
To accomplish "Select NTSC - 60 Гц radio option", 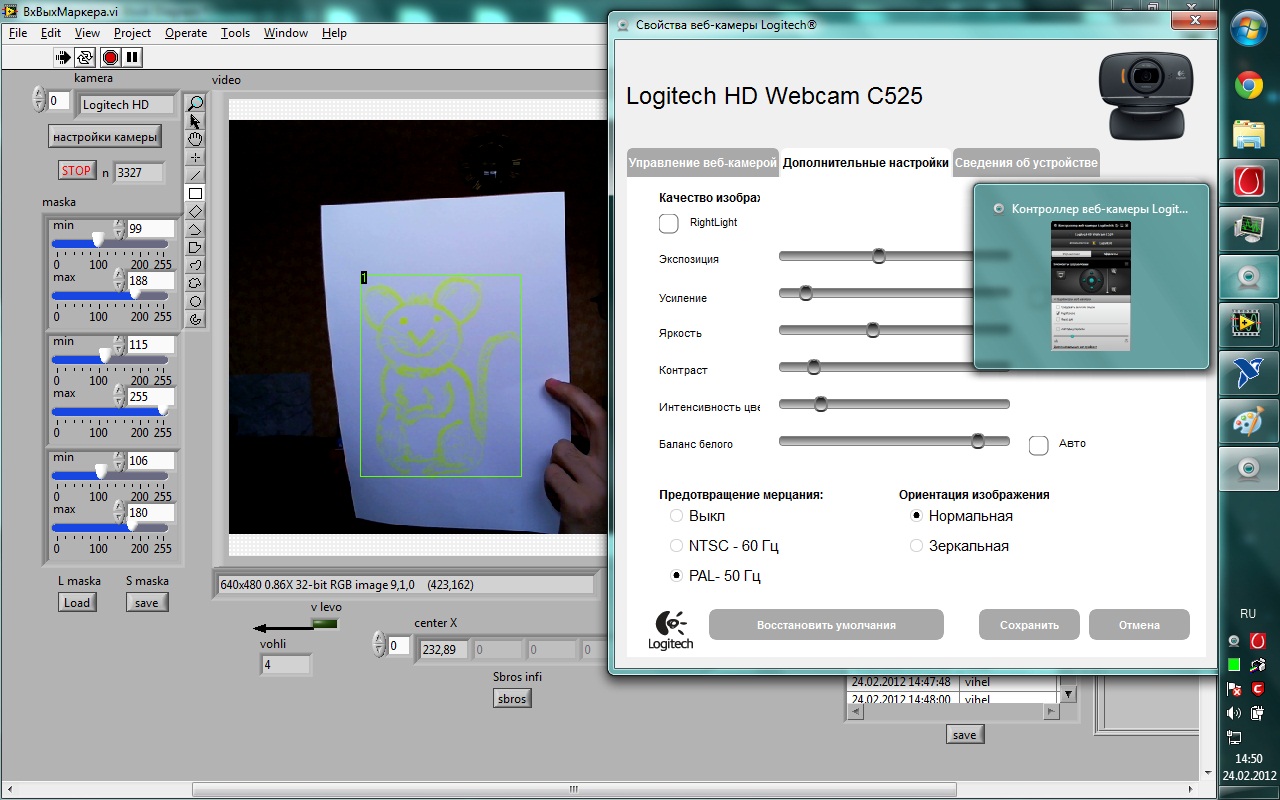I will tap(677, 546).
